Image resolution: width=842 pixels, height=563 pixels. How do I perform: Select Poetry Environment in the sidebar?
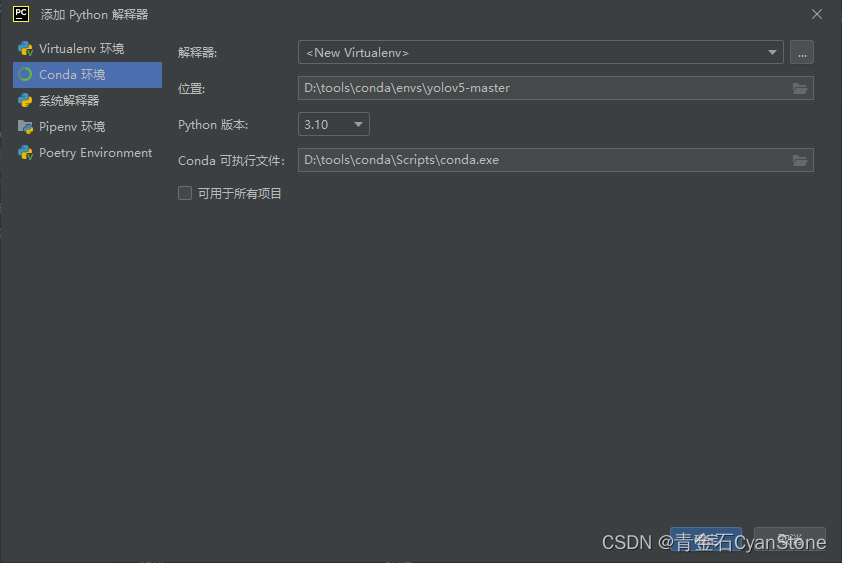pyautogui.click(x=87, y=153)
